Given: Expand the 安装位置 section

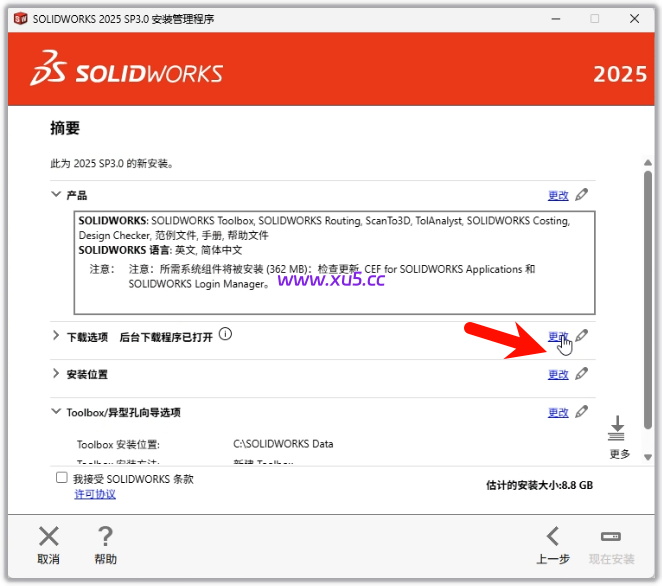Looking at the screenshot, I should pyautogui.click(x=56, y=374).
